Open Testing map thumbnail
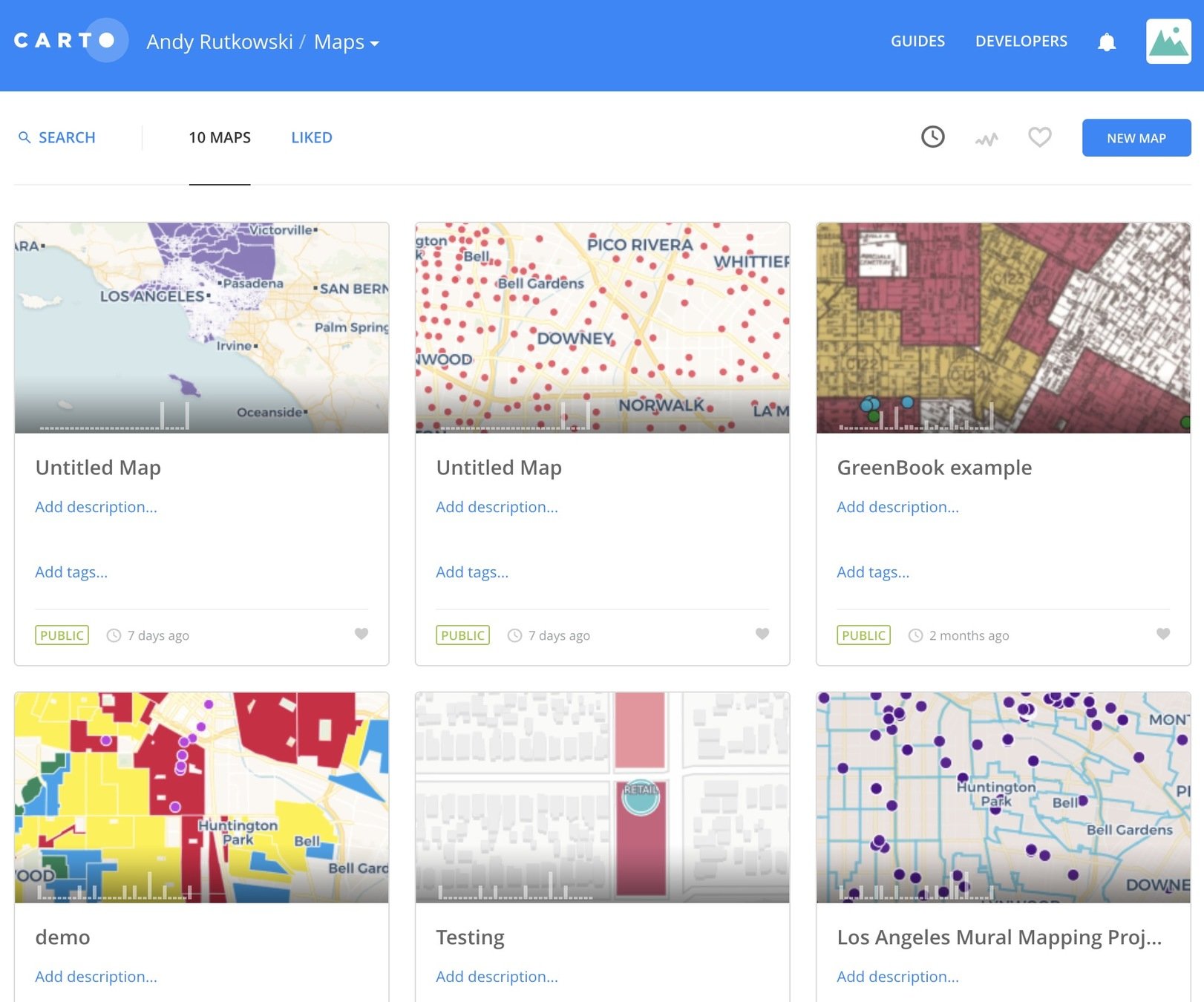The width and height of the screenshot is (1204, 1002). [602, 797]
